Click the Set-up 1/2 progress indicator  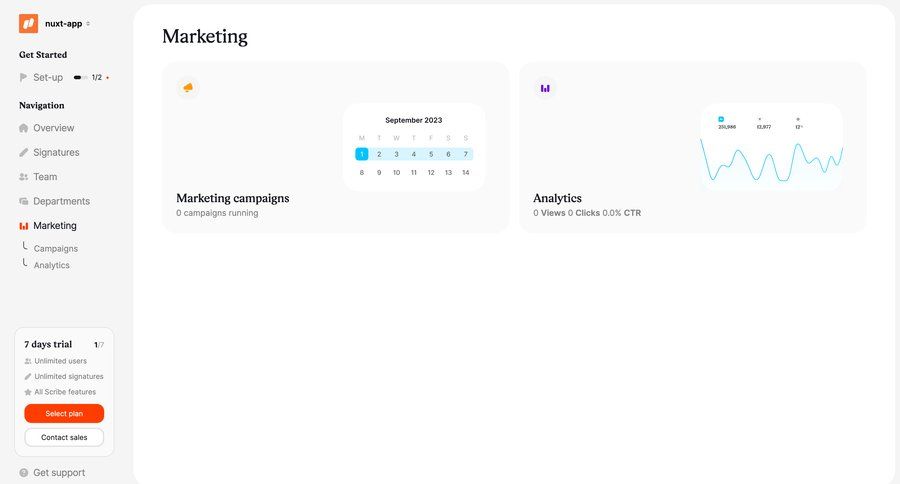pos(90,77)
